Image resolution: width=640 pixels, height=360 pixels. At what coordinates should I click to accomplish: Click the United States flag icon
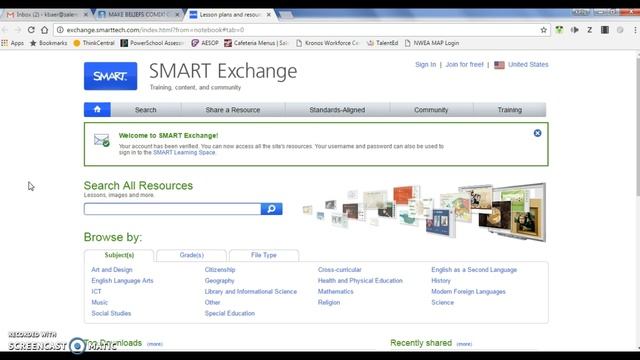pyautogui.click(x=499, y=65)
